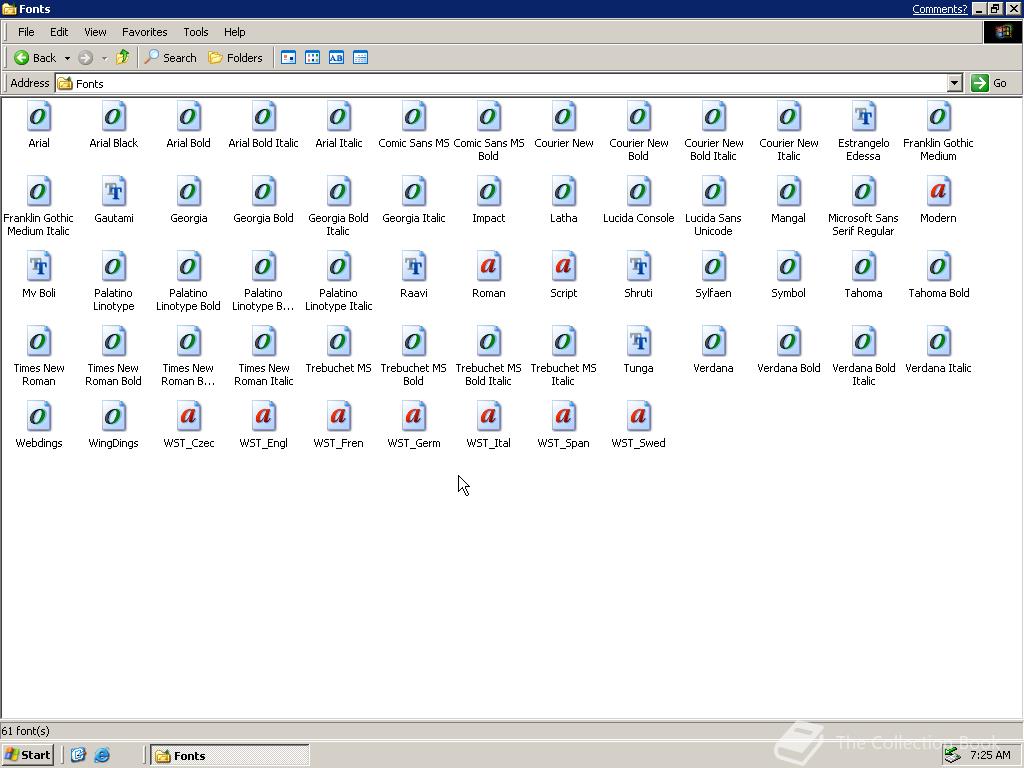This screenshot has height=768, width=1024.
Task: Toggle the Folders pane button
Action: click(235, 57)
